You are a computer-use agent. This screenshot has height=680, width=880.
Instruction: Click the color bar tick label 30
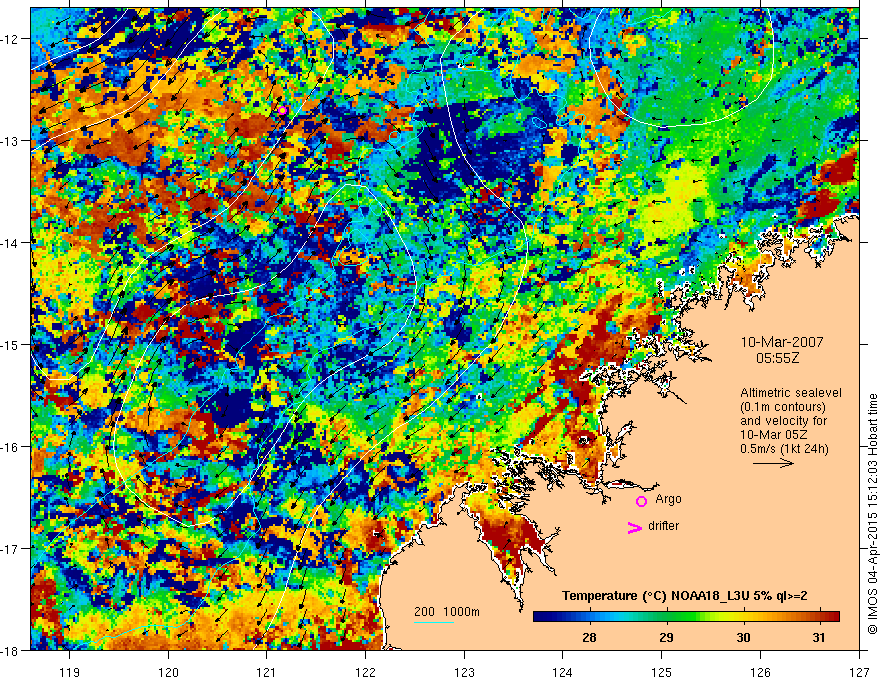pyautogui.click(x=743, y=637)
